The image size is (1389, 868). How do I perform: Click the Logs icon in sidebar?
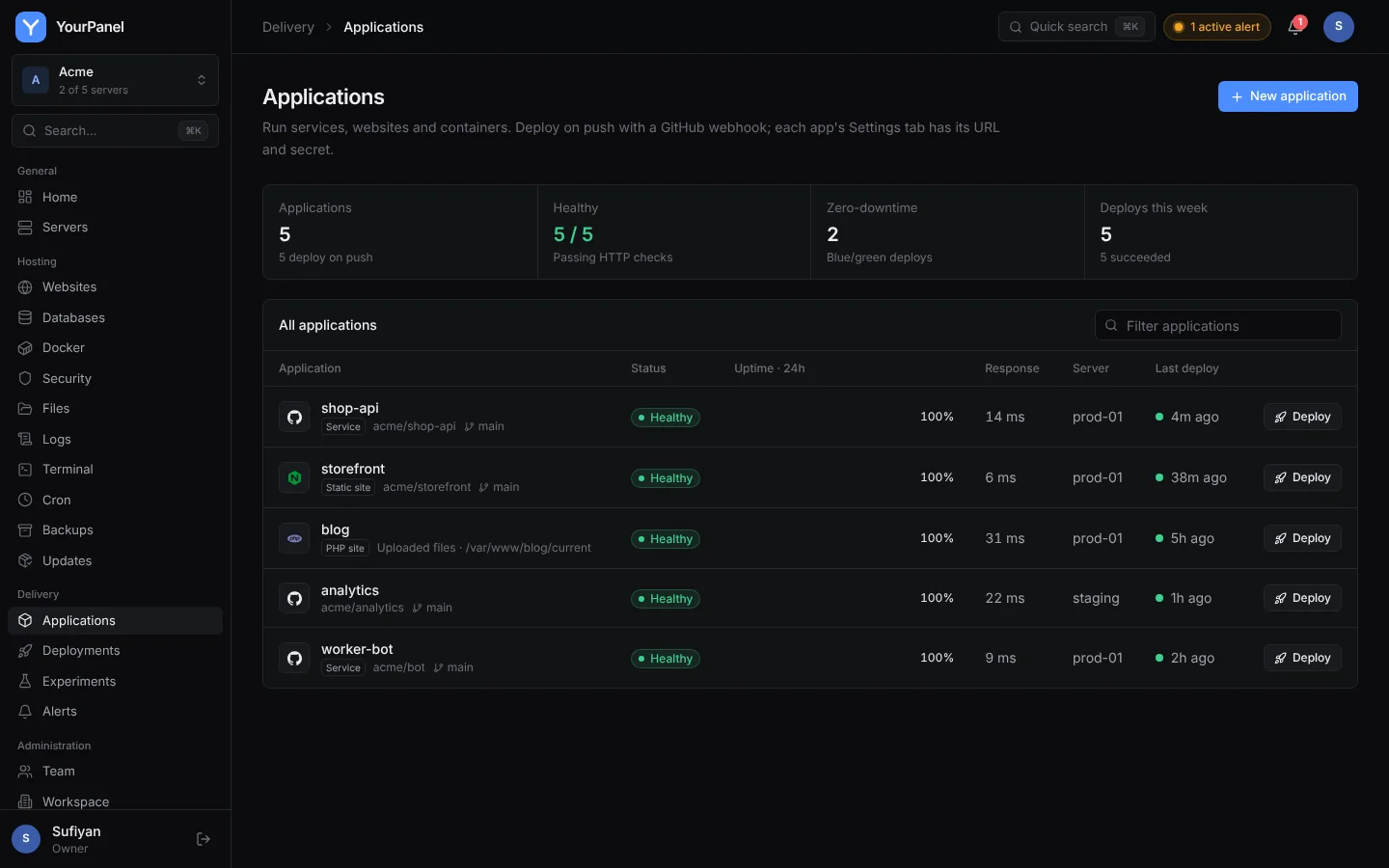(25, 440)
